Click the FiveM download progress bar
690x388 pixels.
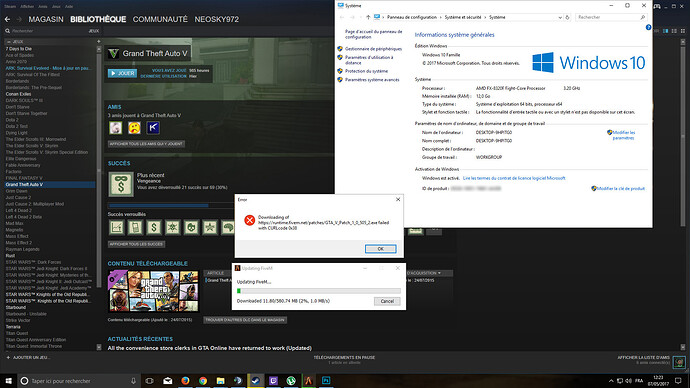pos(319,291)
